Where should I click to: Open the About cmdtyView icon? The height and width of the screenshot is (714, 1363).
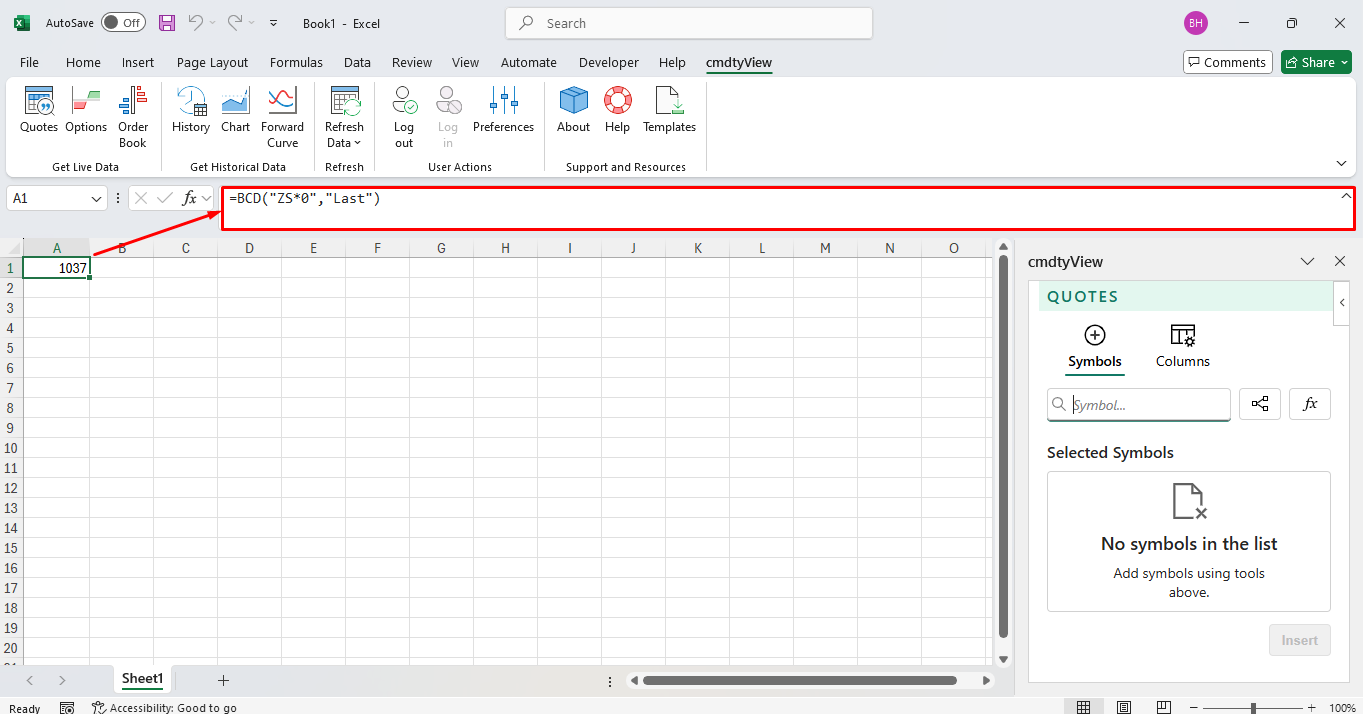[x=574, y=110]
